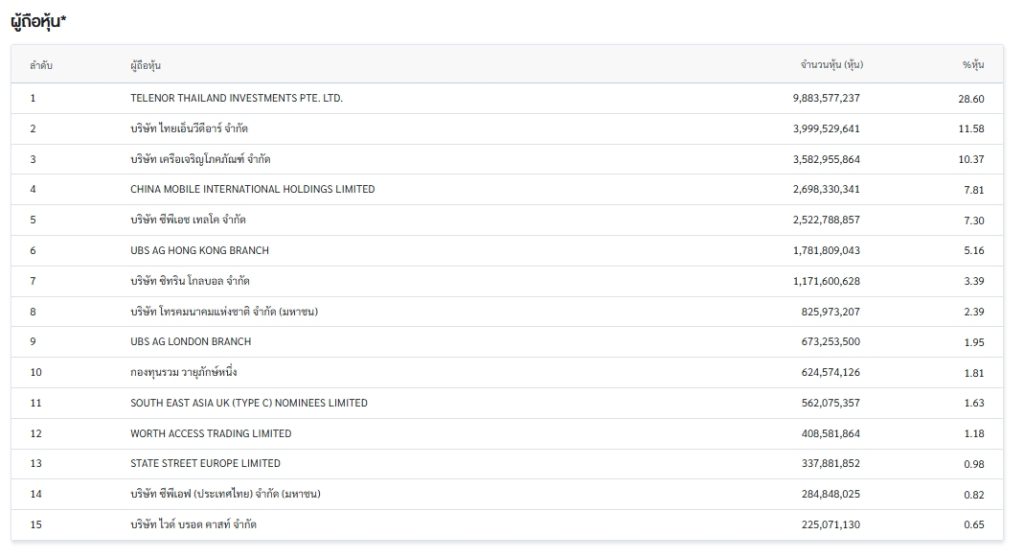Click WORTH ACCESS TRADING LIMITED
Viewport: 1024px width, 558px height.
[210, 433]
